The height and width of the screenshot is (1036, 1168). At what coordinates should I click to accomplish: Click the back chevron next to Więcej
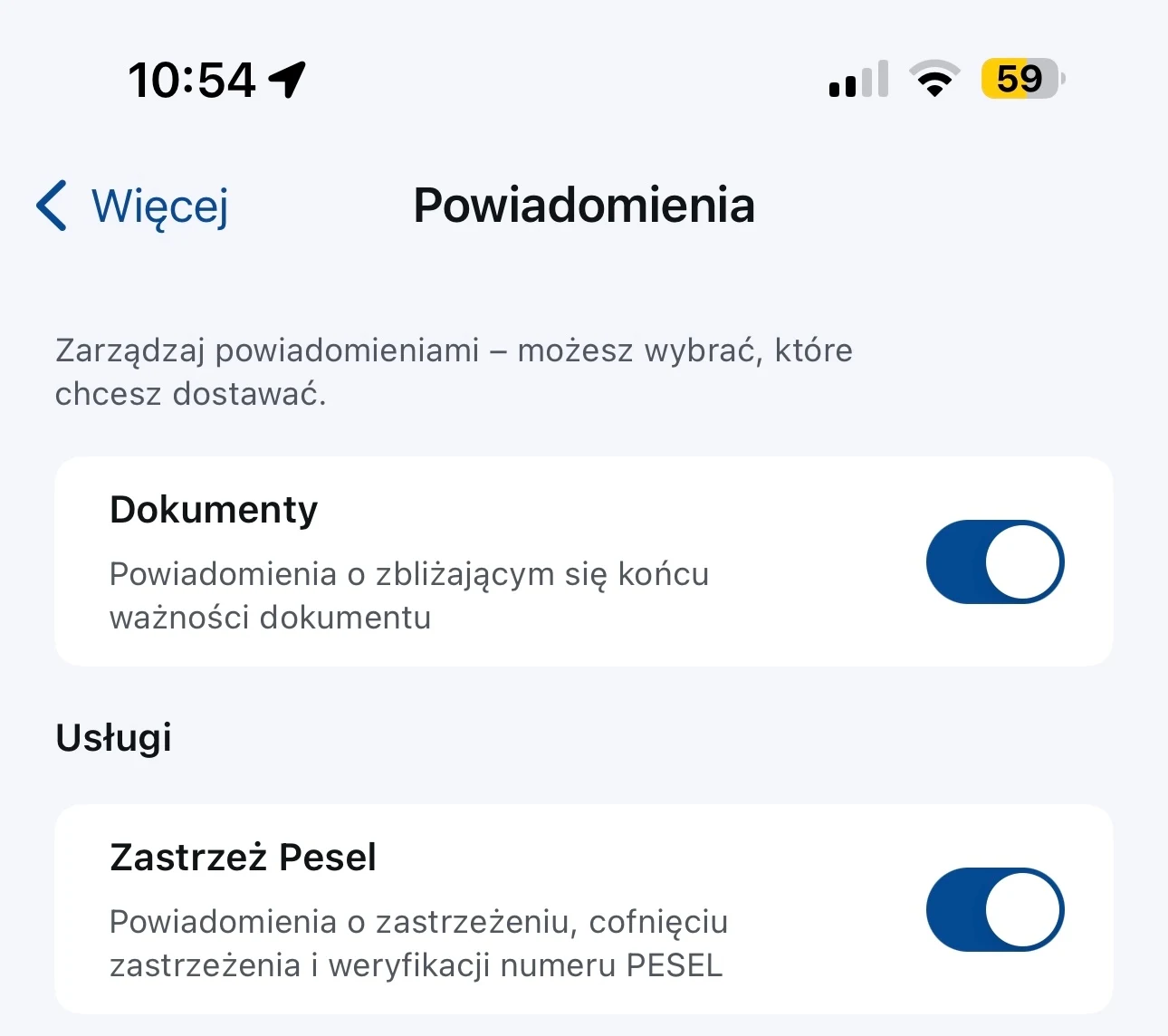pos(52,206)
